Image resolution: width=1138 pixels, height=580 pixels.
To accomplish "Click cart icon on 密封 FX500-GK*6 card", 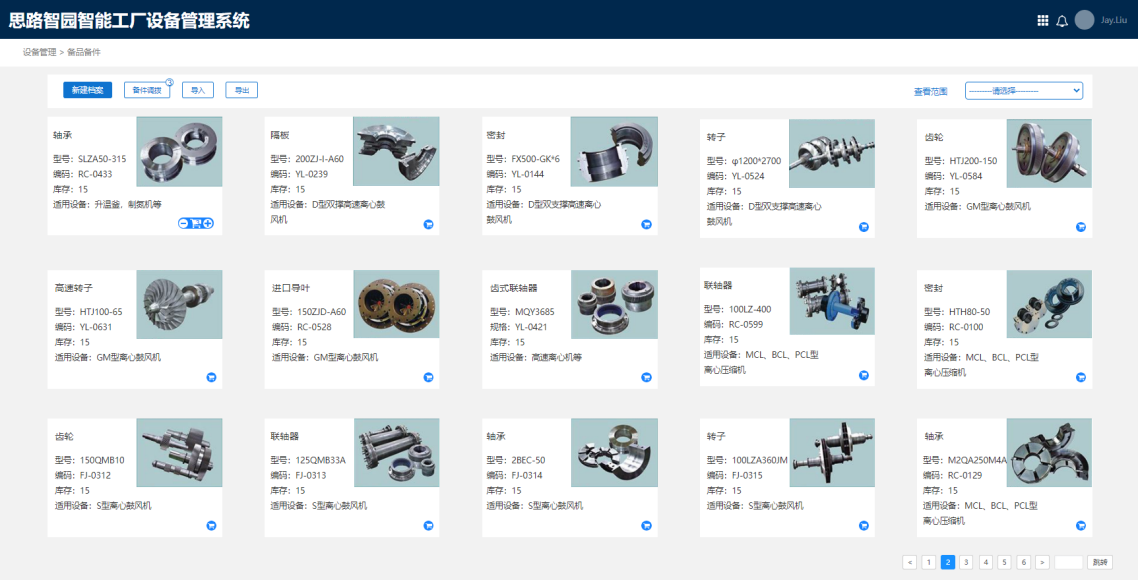I will [646, 225].
